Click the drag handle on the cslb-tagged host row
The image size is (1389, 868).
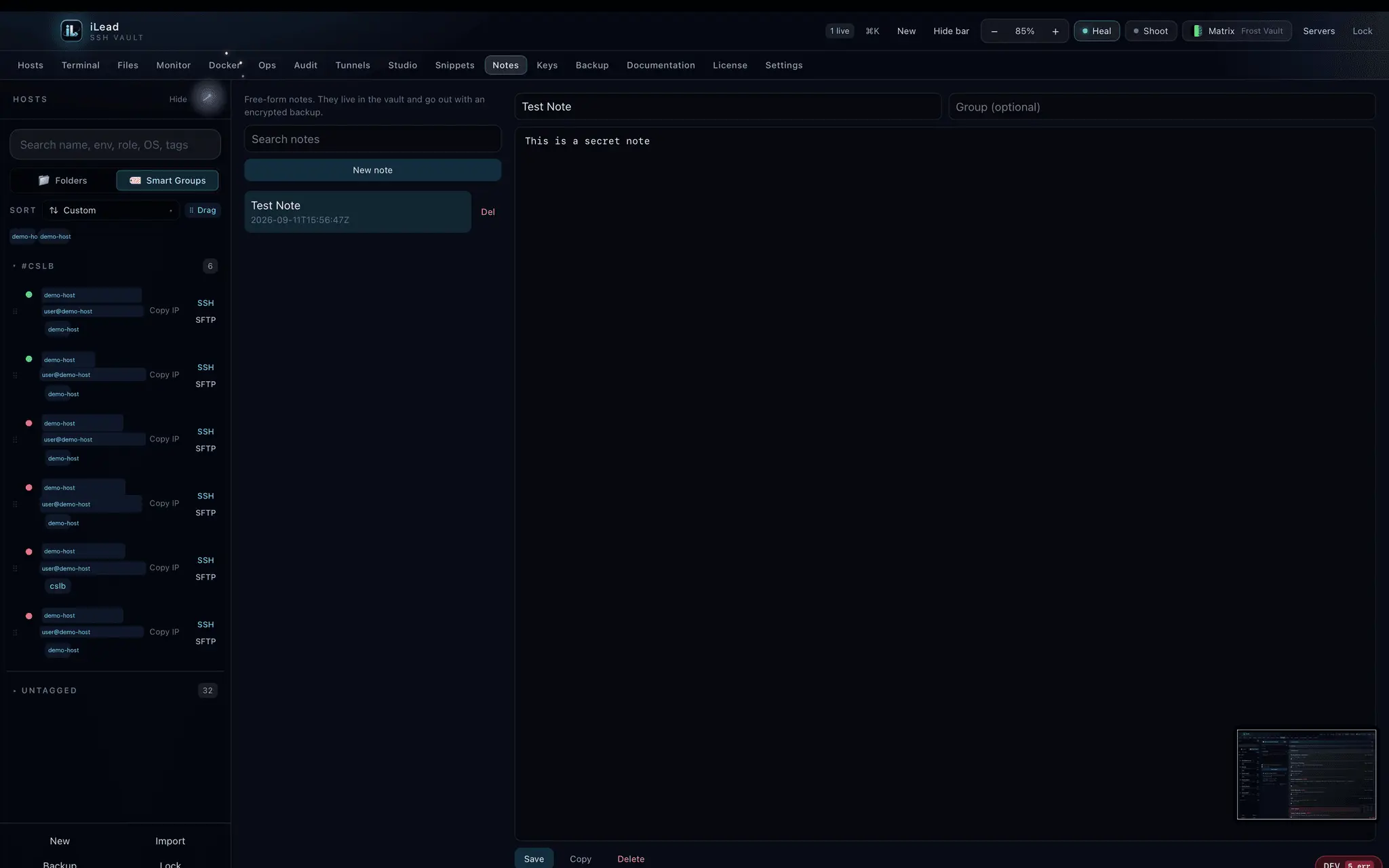15,568
